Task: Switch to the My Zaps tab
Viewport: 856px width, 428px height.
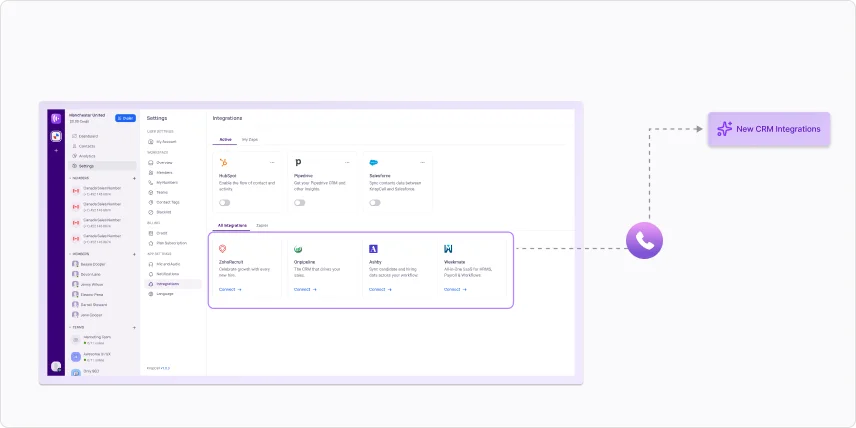Action: tap(250, 140)
